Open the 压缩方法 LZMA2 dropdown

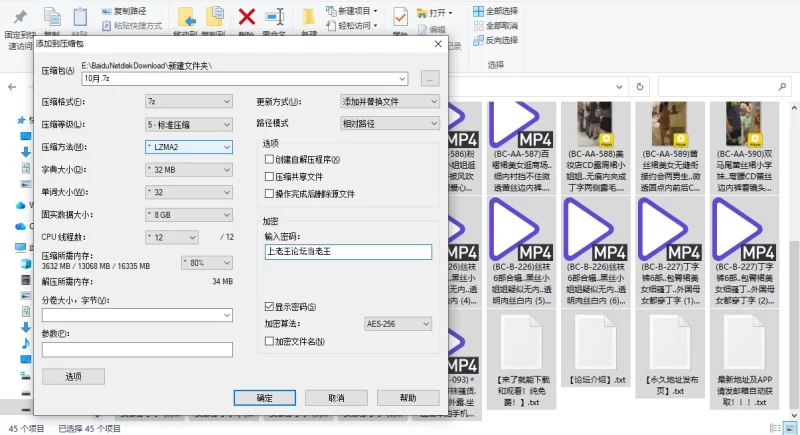tap(189, 146)
